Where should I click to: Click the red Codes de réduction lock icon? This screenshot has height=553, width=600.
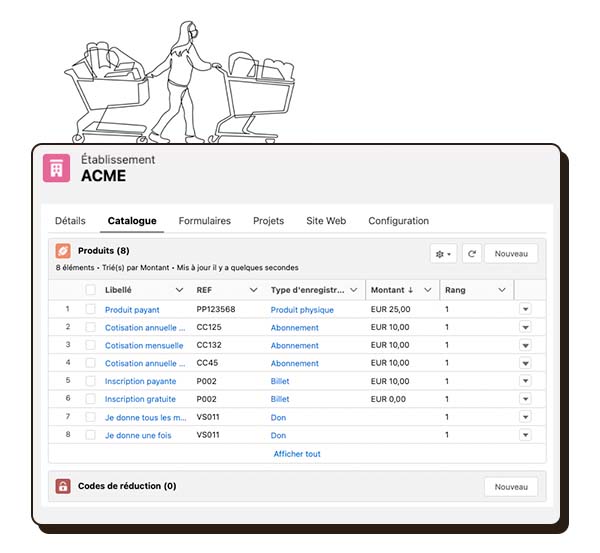pyautogui.click(x=63, y=487)
